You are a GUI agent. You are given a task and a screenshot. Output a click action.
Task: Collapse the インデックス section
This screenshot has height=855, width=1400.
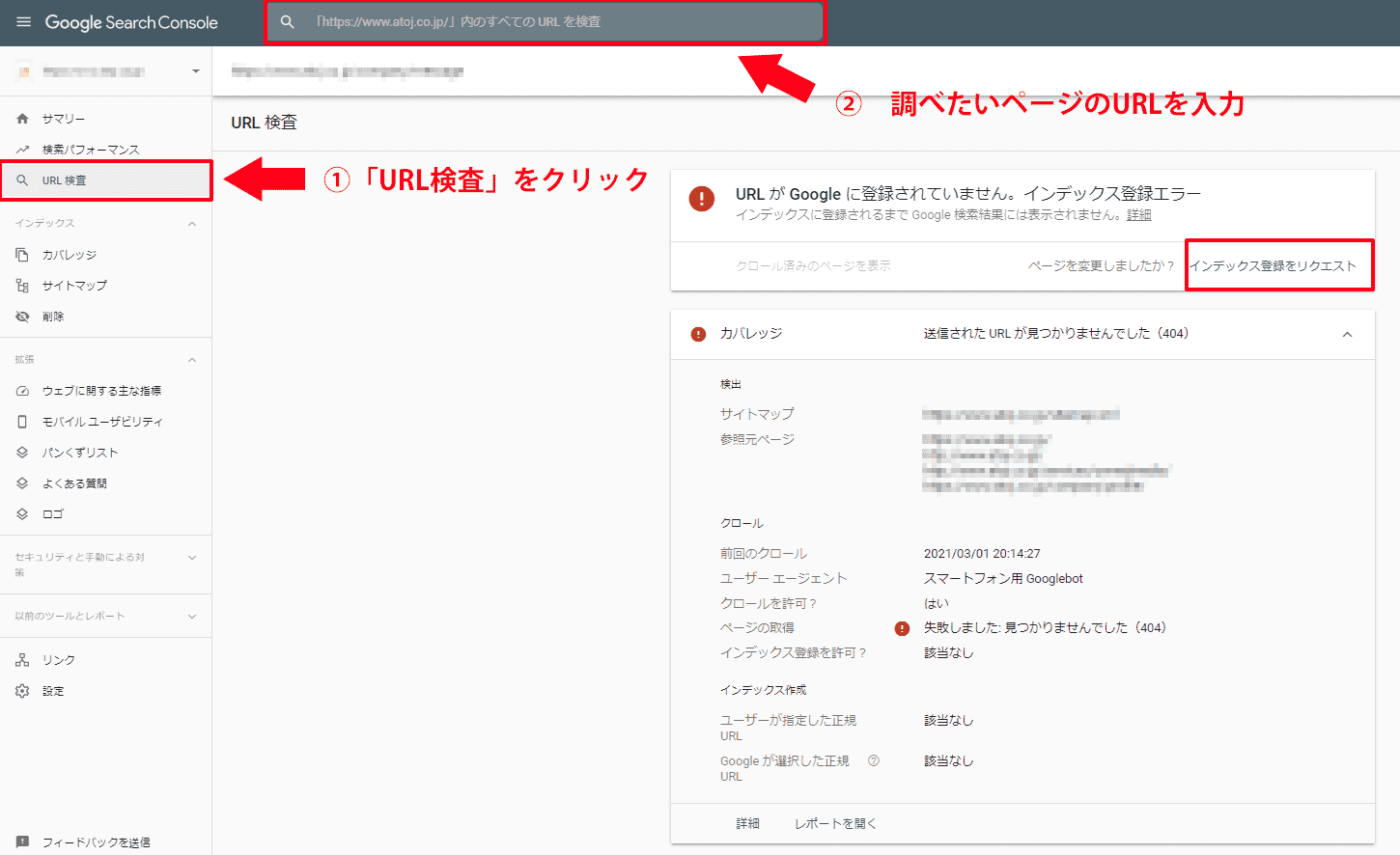coord(192,224)
